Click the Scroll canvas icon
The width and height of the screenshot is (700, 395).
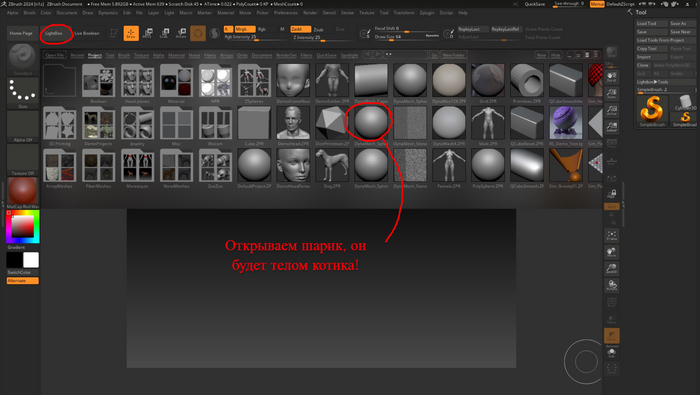tap(612, 77)
